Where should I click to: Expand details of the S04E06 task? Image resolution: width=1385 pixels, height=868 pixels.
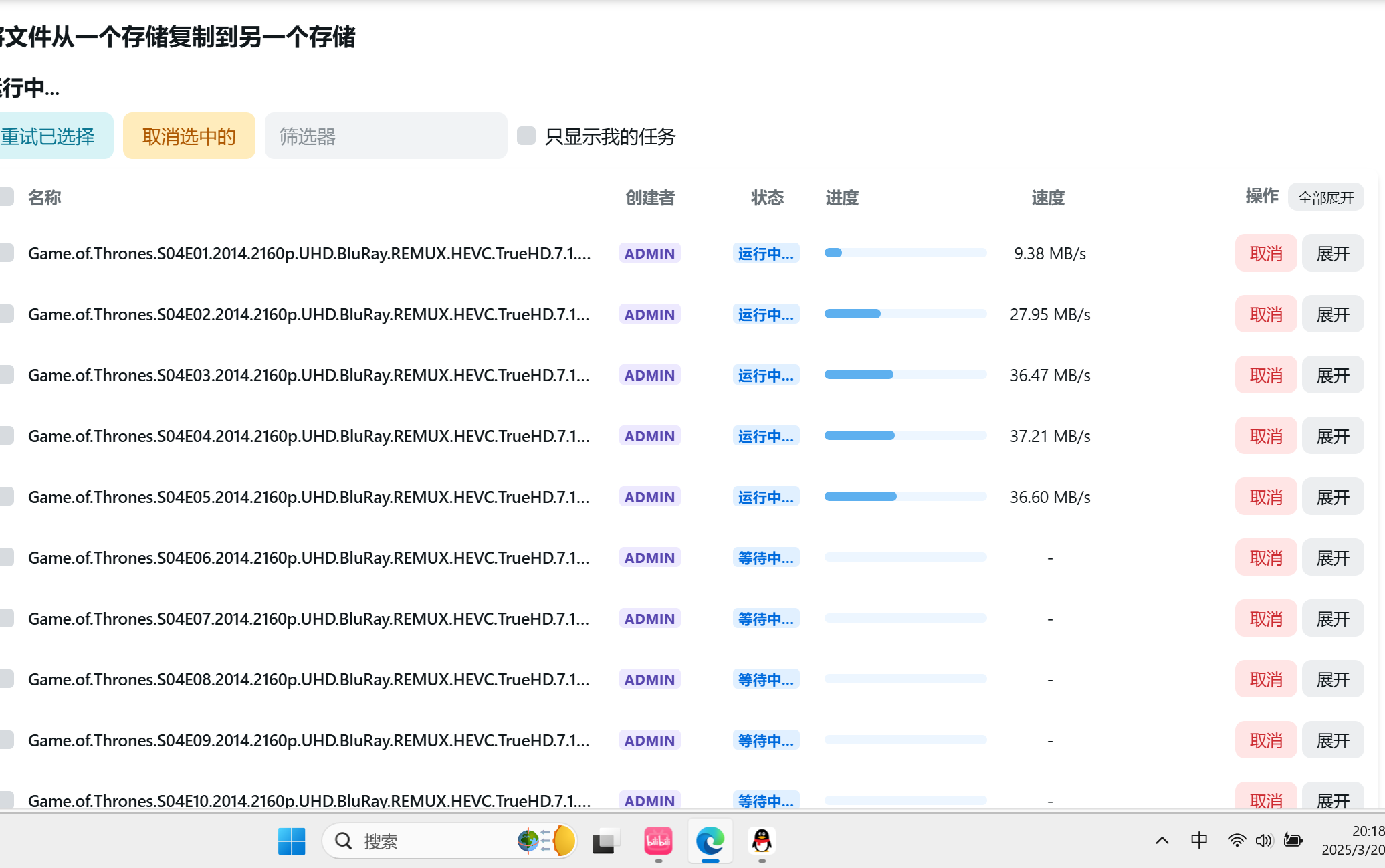pyautogui.click(x=1333, y=558)
